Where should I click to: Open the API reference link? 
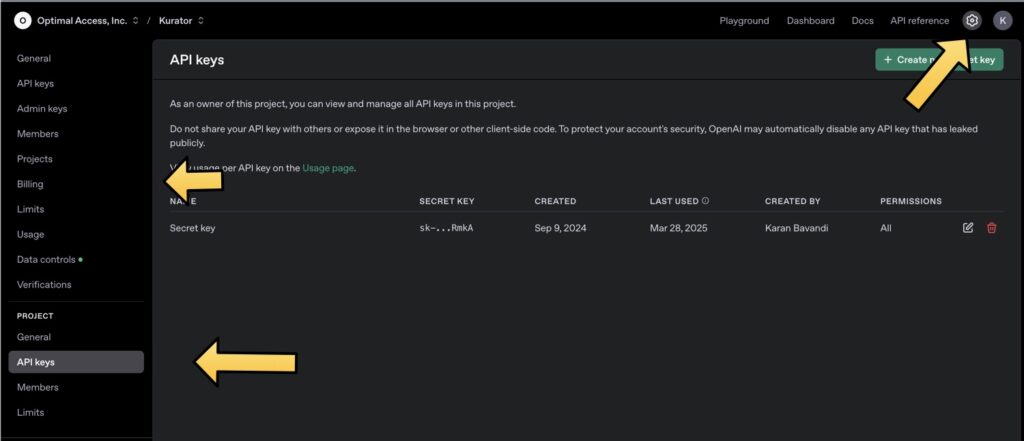coord(919,21)
